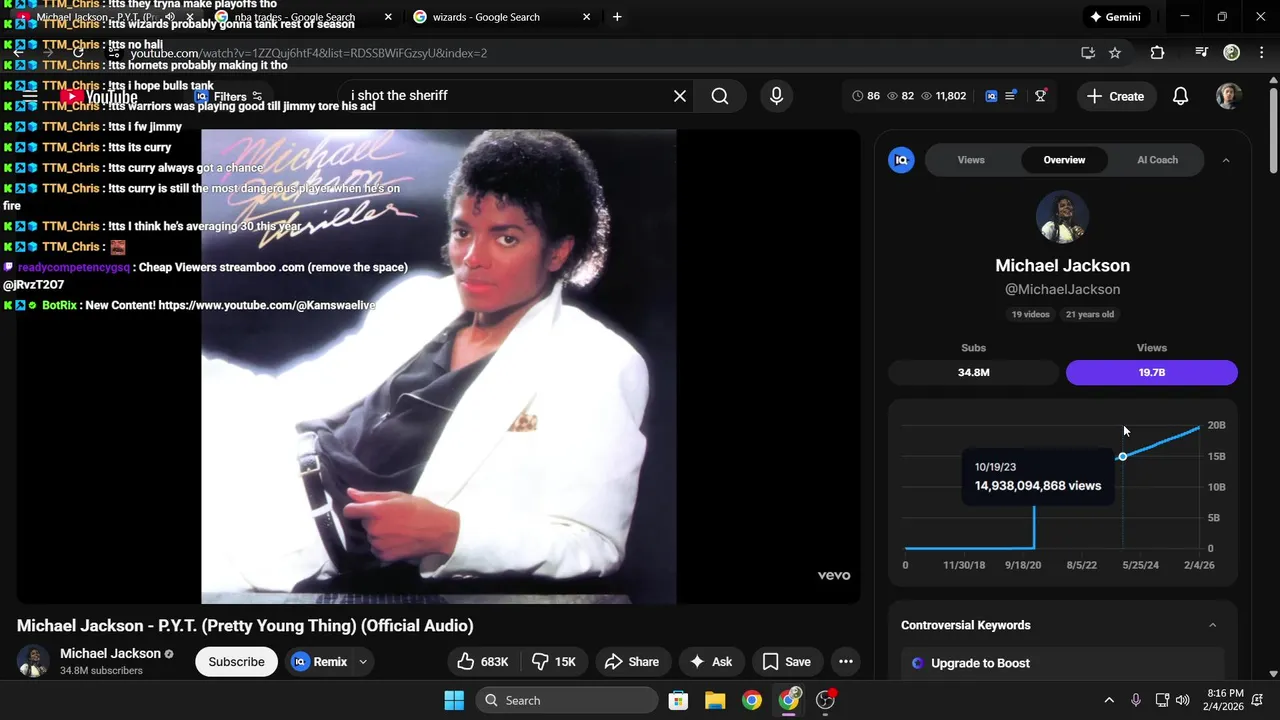Click the Thriller album video player
Image resolution: width=1280 pixels, height=720 pixels.
(438, 366)
